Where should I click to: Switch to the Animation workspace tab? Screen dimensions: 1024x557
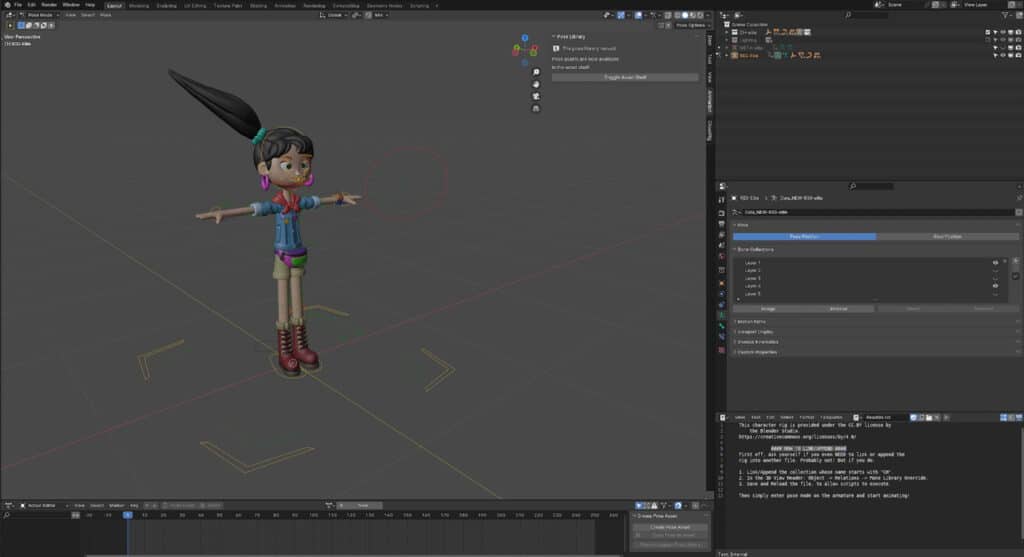tap(285, 5)
